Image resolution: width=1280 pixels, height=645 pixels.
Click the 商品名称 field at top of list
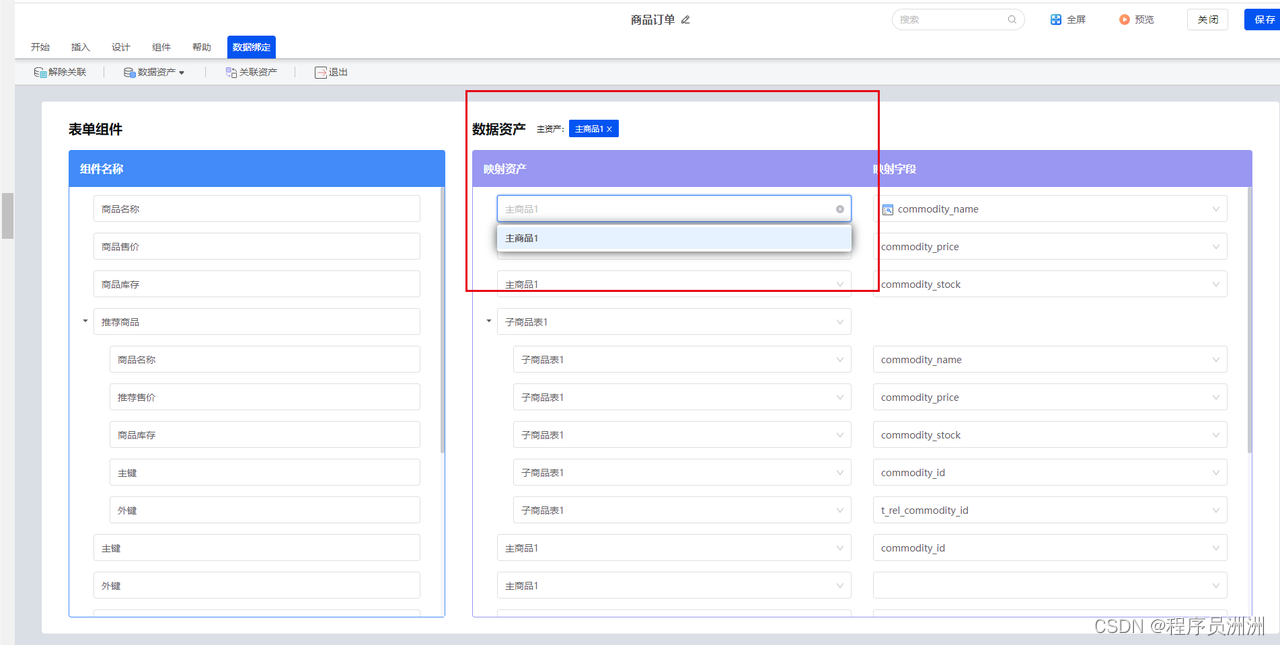coord(256,209)
